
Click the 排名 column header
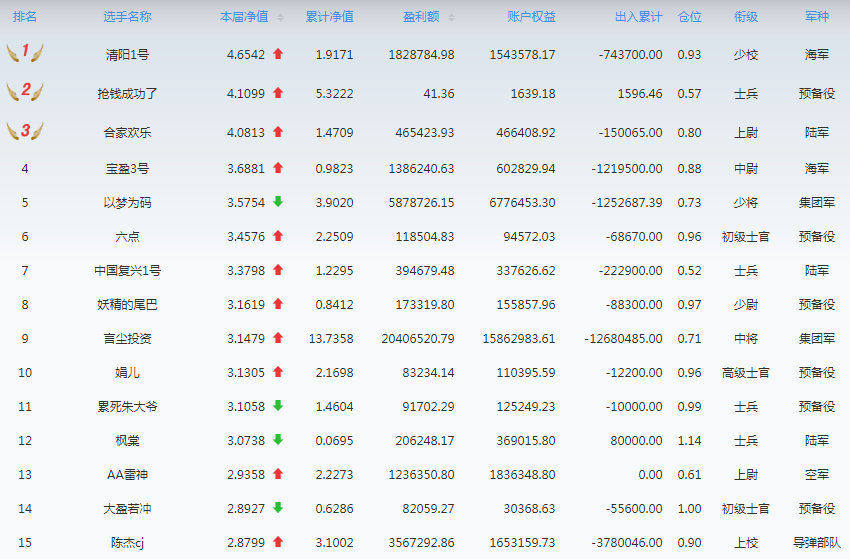(x=25, y=17)
